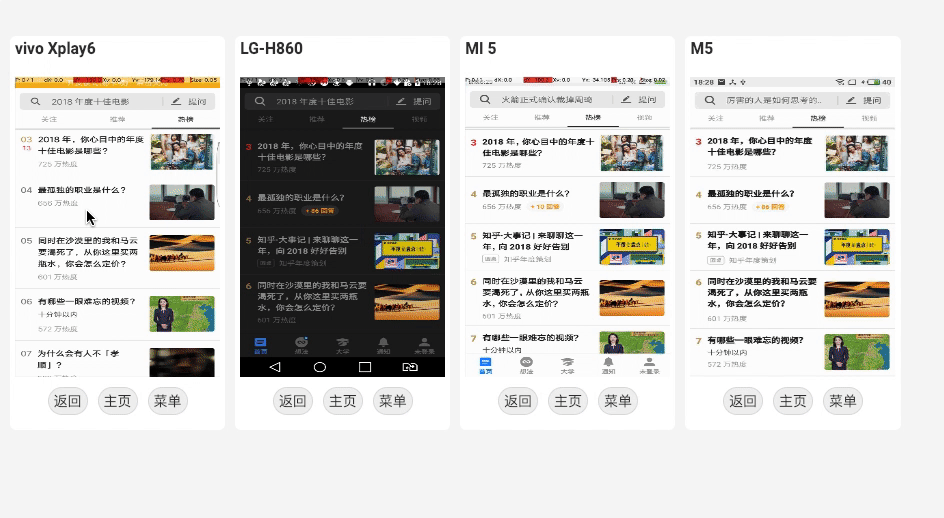Click 菜单 button under MI 5
Viewport: 944px width, 518px height.
pyautogui.click(x=618, y=401)
